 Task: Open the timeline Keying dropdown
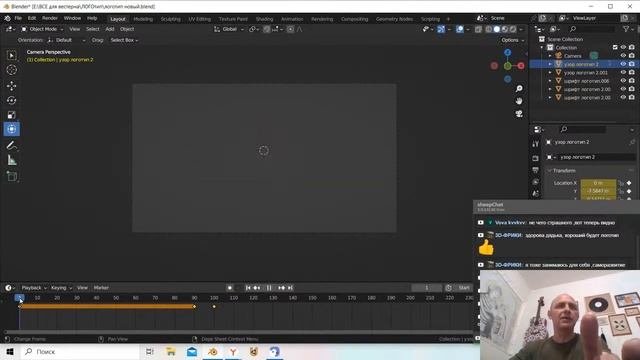point(61,288)
